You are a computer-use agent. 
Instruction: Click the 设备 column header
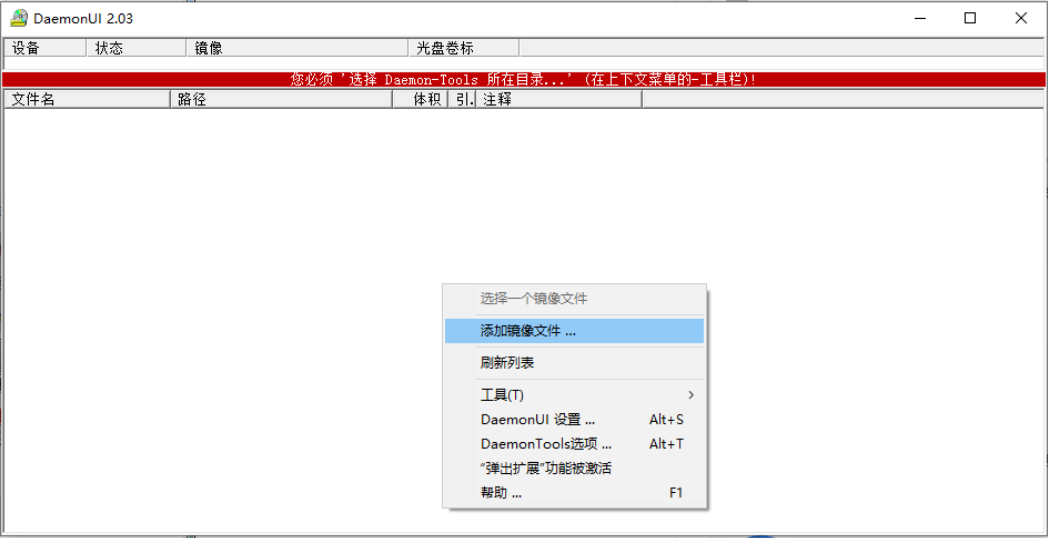(45, 48)
